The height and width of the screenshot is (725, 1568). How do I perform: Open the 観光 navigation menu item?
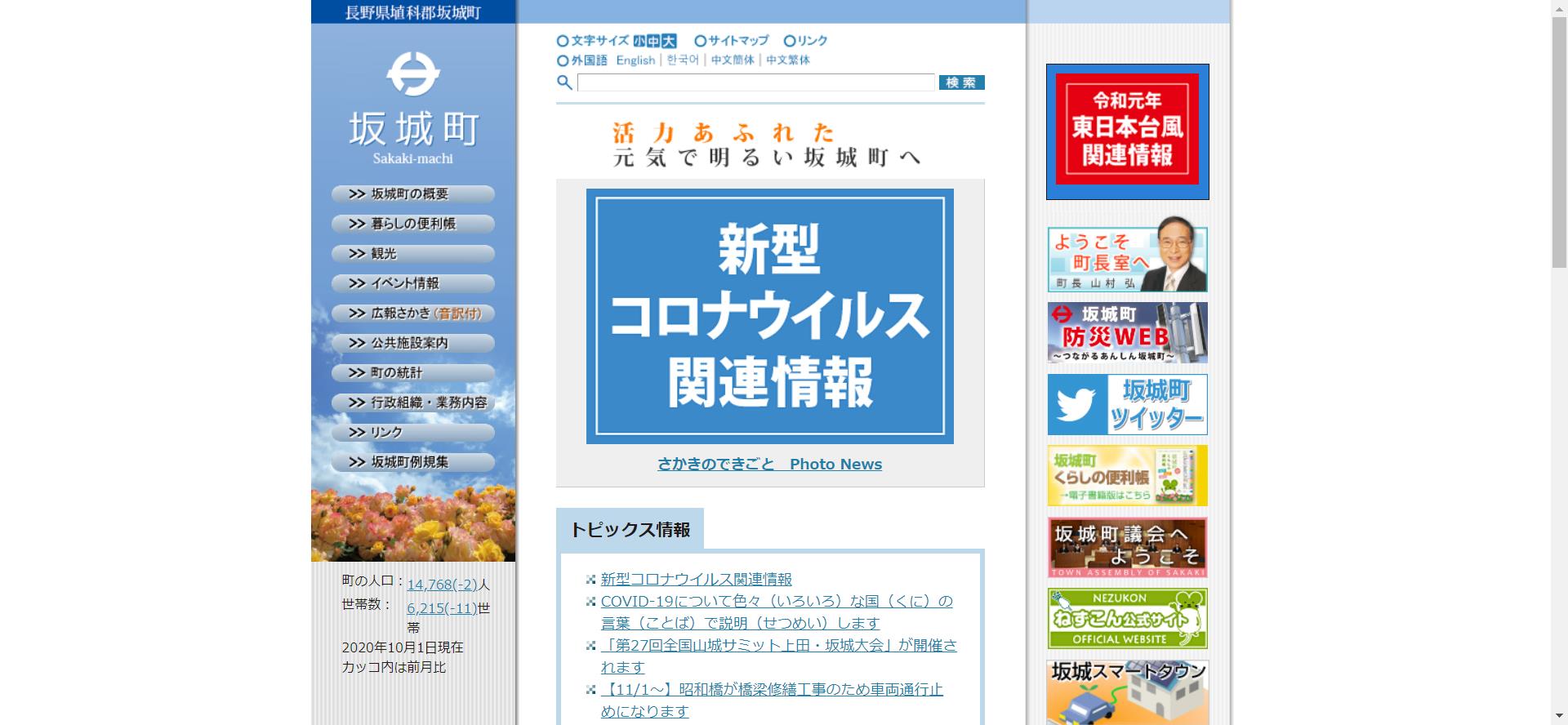412,254
